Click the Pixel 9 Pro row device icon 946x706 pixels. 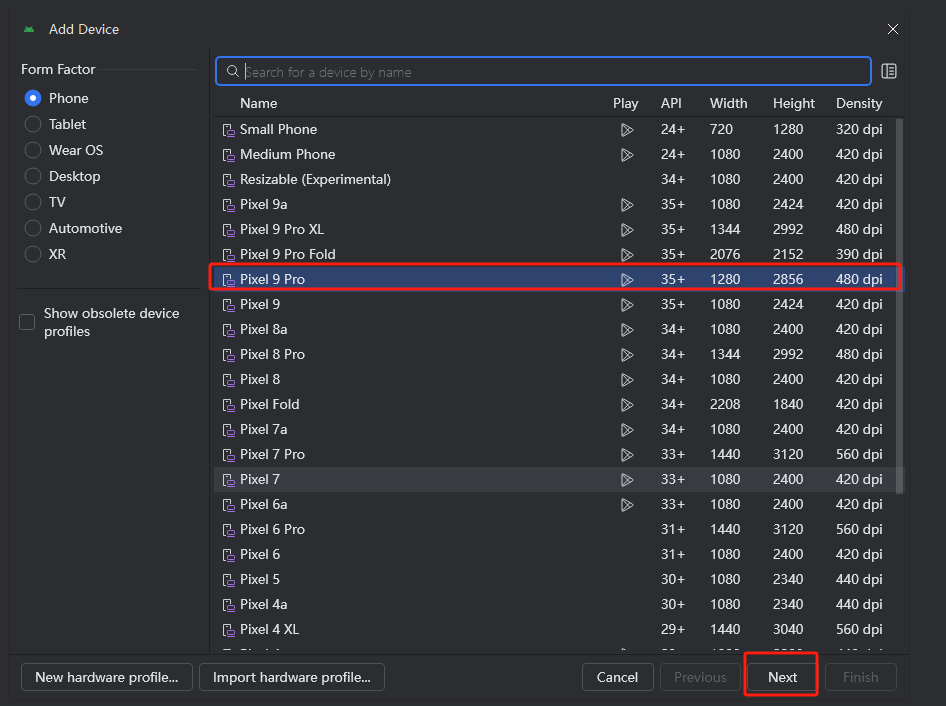click(229, 280)
